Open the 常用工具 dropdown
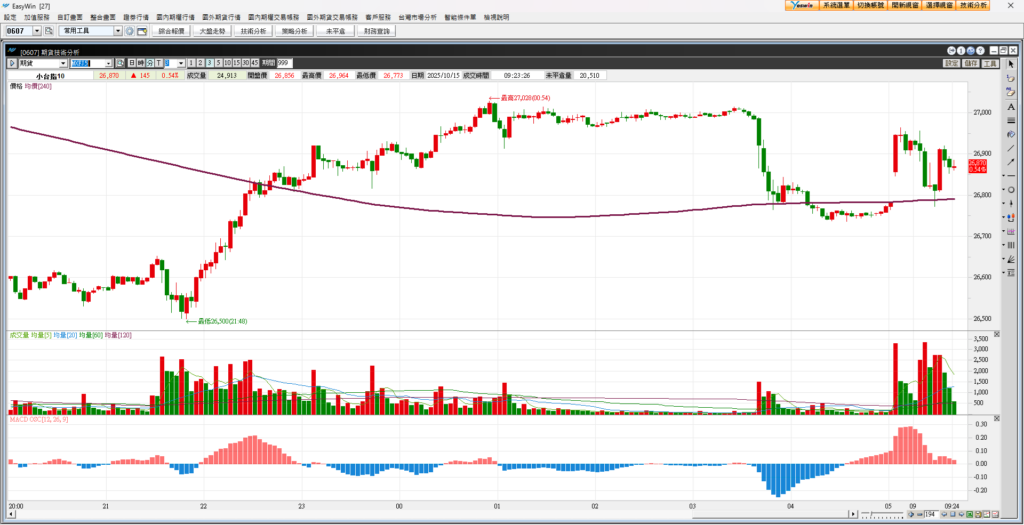Viewport: 1024px width, 525px height. pos(118,31)
